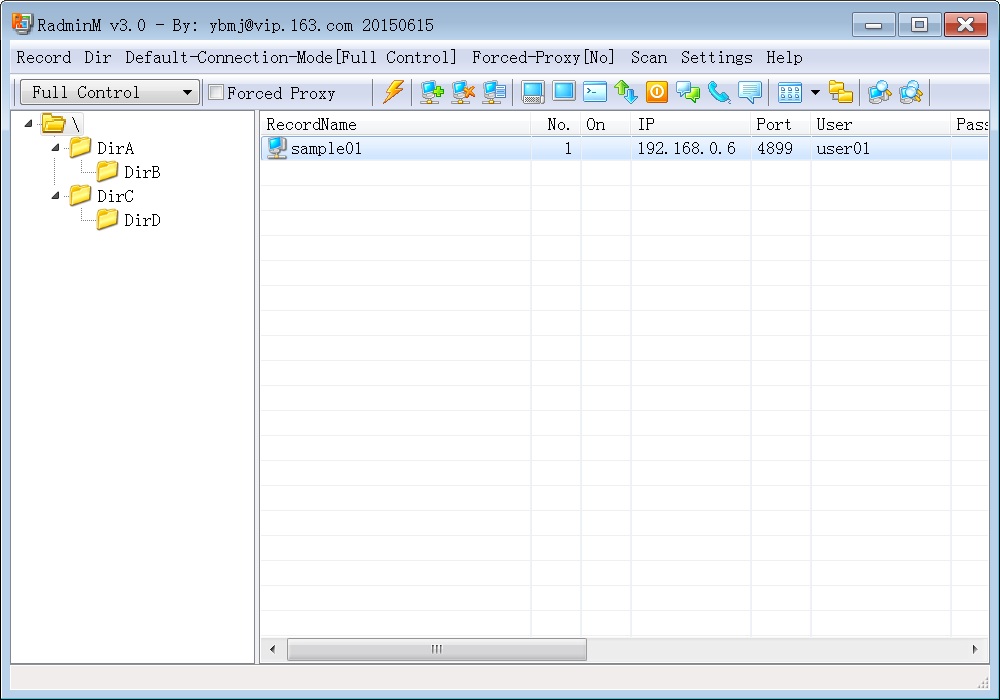Viewport: 1000px width, 700px height.
Task: Open the Record menu
Action: 43,58
